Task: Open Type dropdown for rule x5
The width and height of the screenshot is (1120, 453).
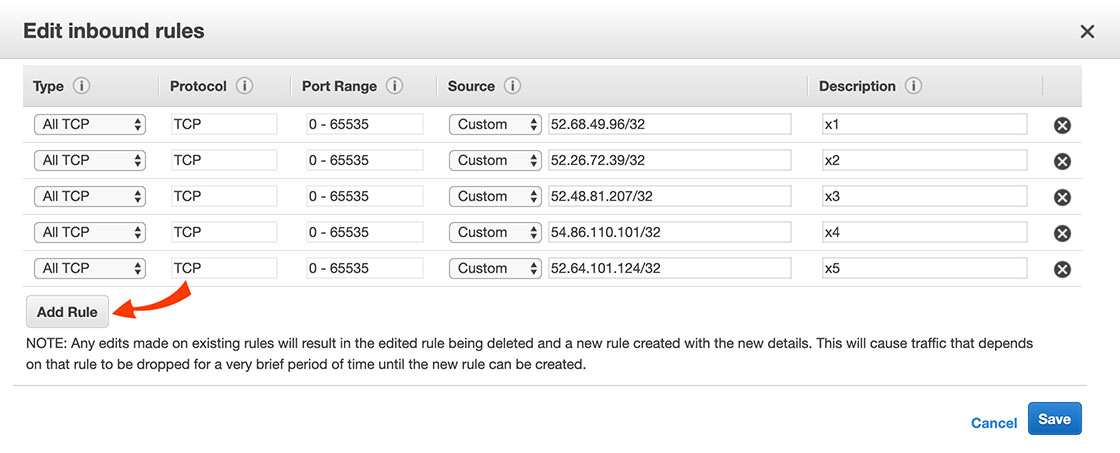Action: click(x=90, y=268)
